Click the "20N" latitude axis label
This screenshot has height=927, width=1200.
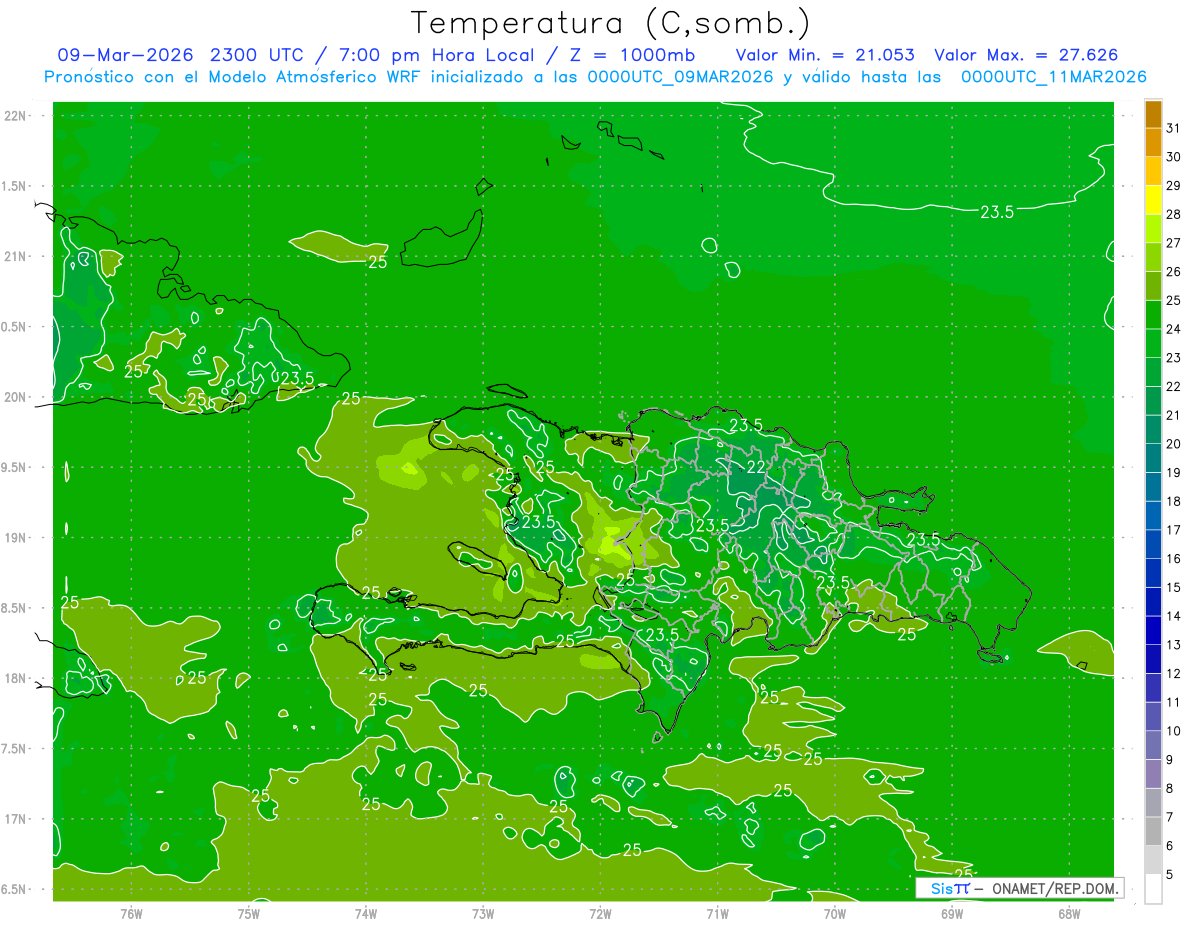pyautogui.click(x=16, y=397)
